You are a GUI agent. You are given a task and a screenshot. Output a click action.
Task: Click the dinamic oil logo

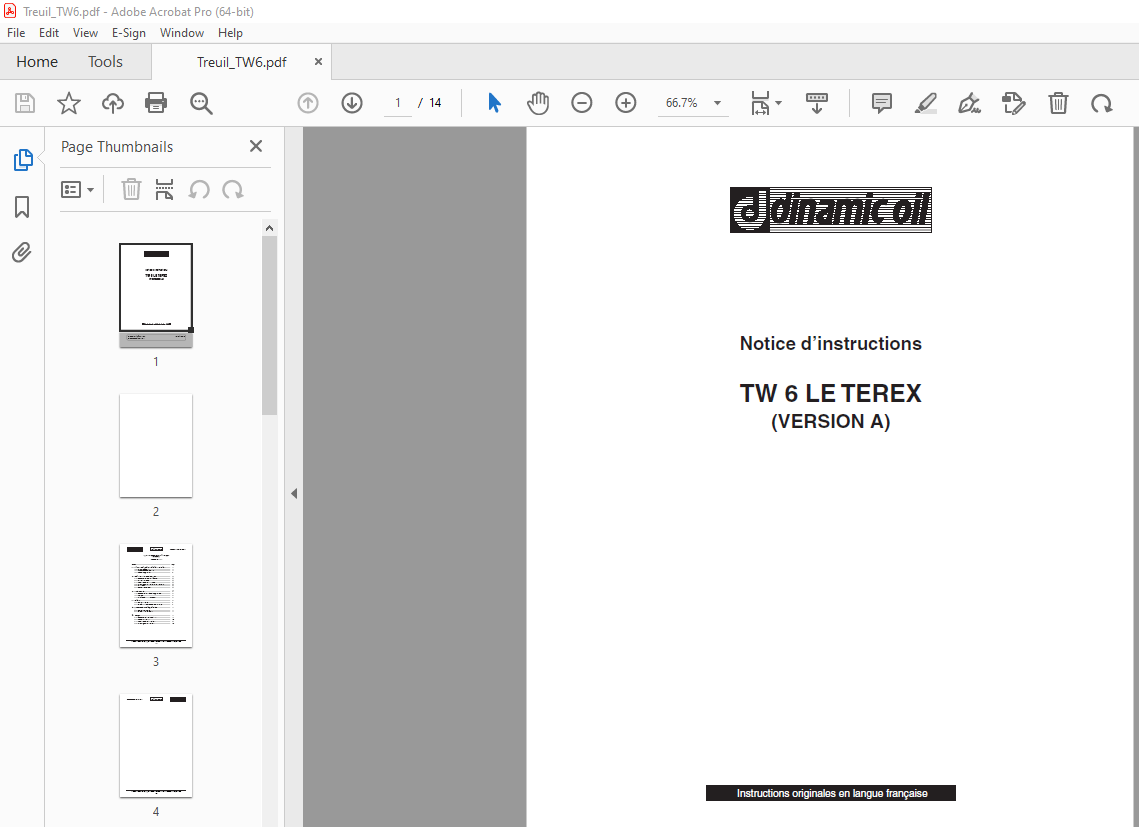830,210
